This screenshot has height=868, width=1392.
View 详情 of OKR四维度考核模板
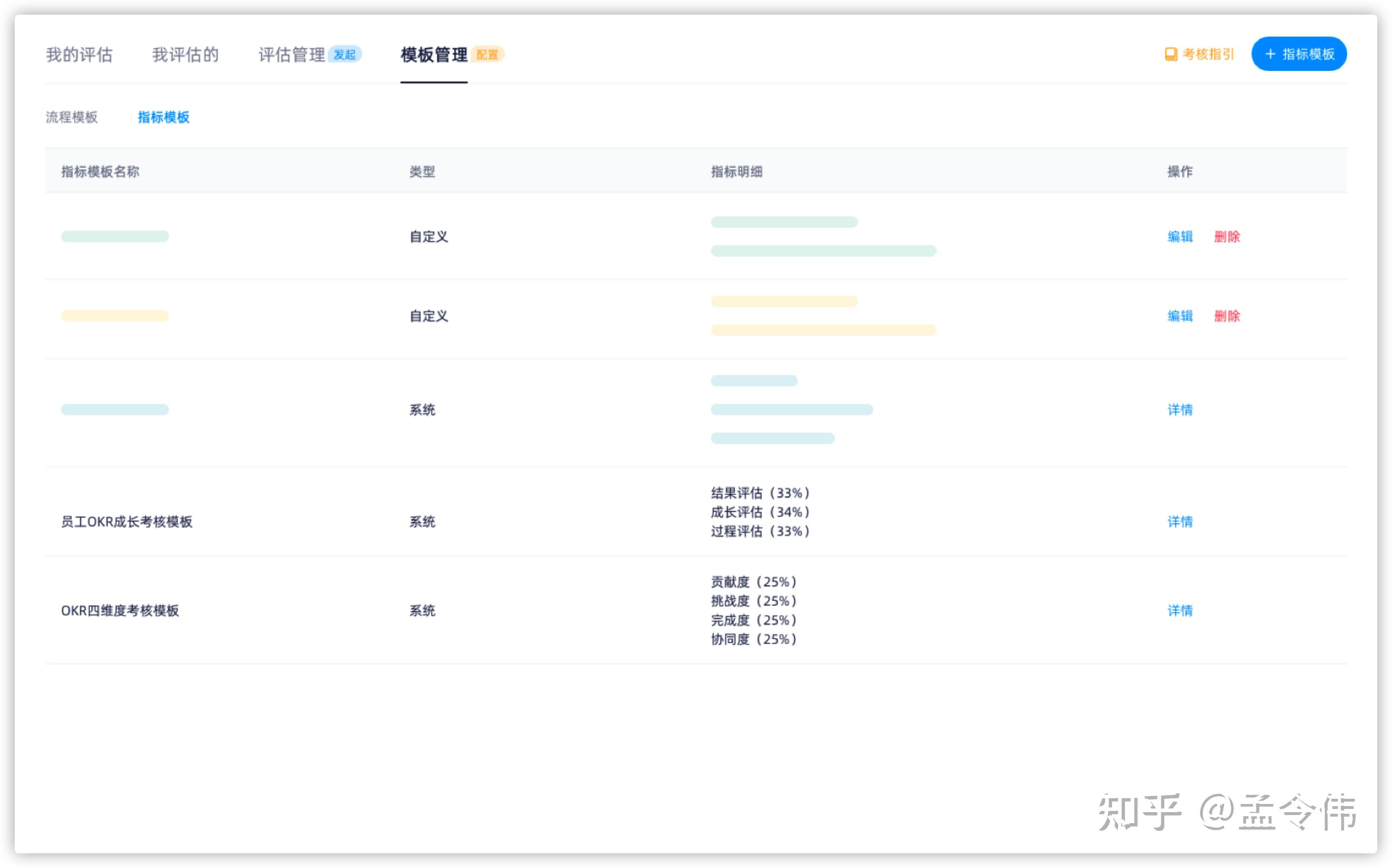coord(1180,611)
